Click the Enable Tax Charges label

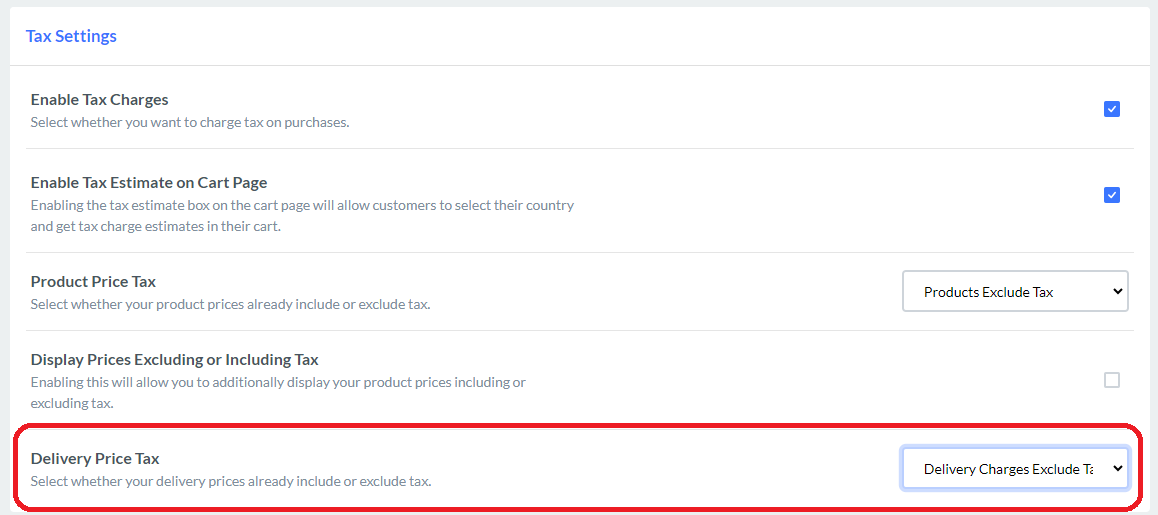click(99, 100)
